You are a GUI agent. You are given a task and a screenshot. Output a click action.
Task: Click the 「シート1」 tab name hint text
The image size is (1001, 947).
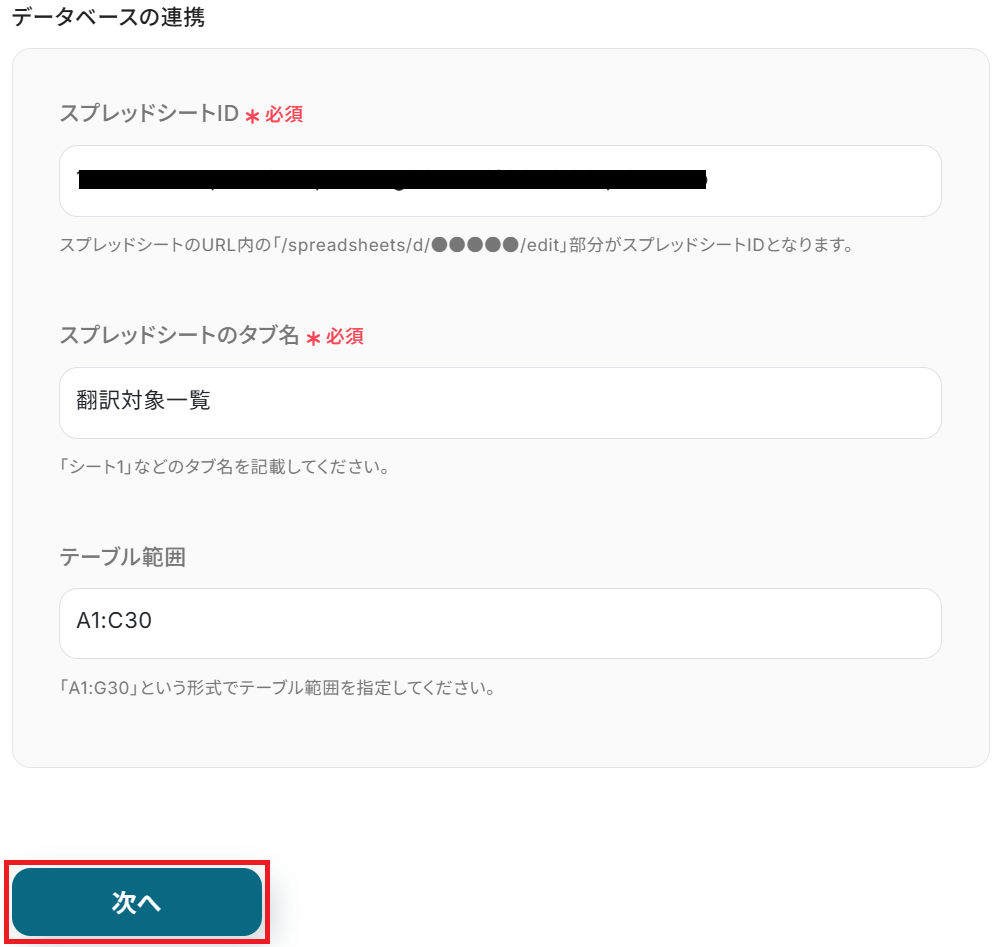pyautogui.click(x=96, y=467)
